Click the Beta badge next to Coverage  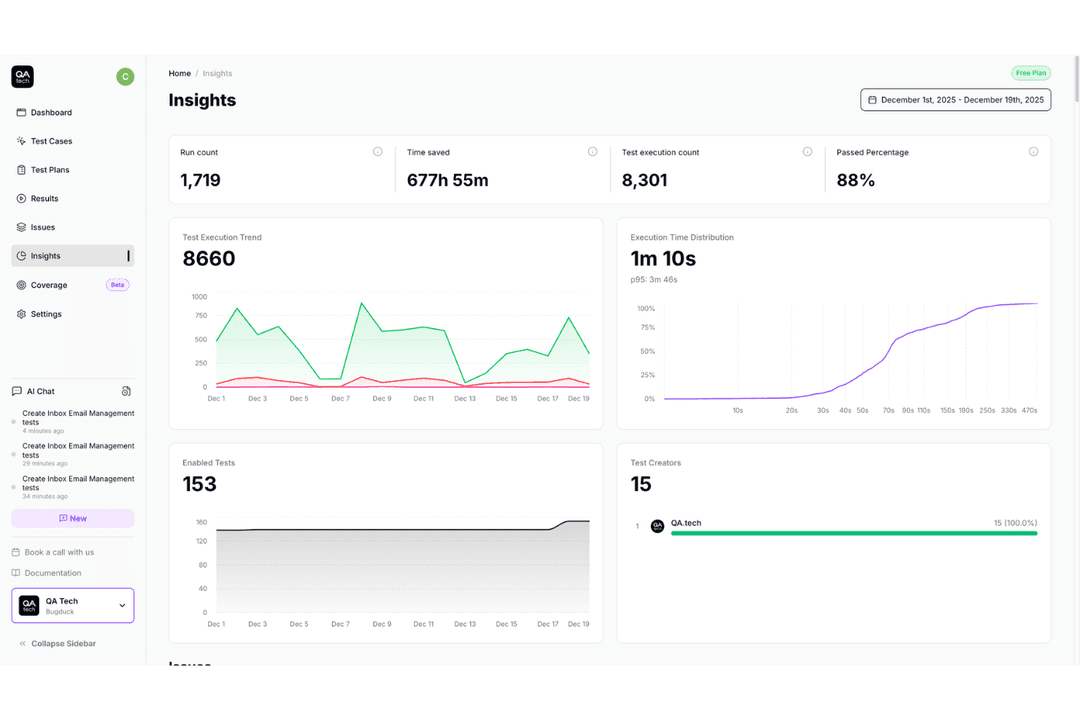[118, 285]
